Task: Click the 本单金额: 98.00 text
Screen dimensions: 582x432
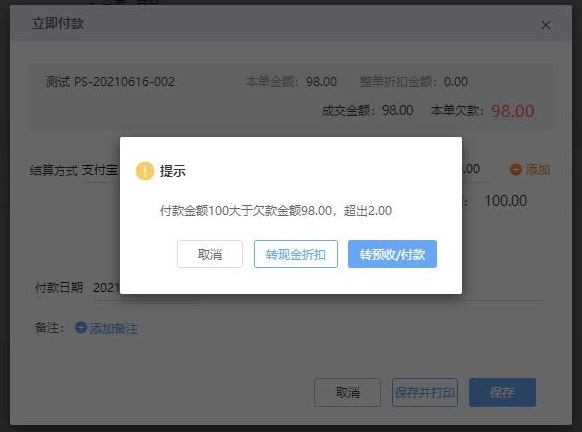Action: tap(291, 81)
